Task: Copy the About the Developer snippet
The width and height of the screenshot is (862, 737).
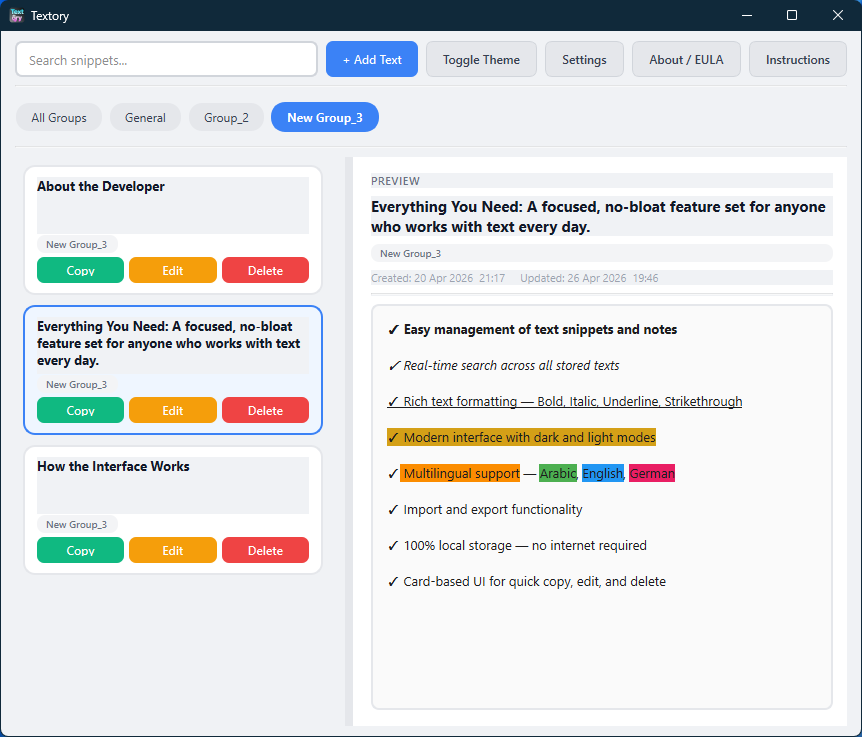Action: point(80,270)
